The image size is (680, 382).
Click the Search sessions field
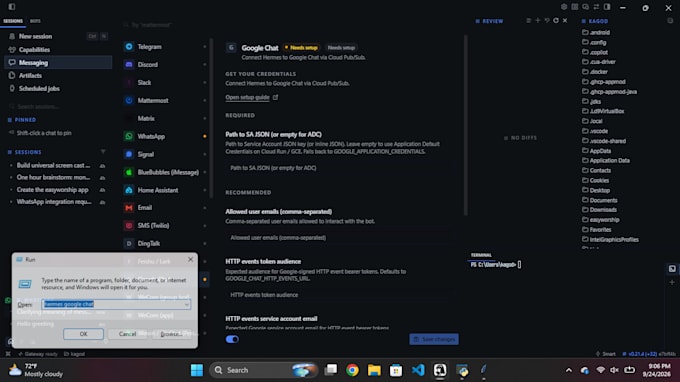pos(57,106)
